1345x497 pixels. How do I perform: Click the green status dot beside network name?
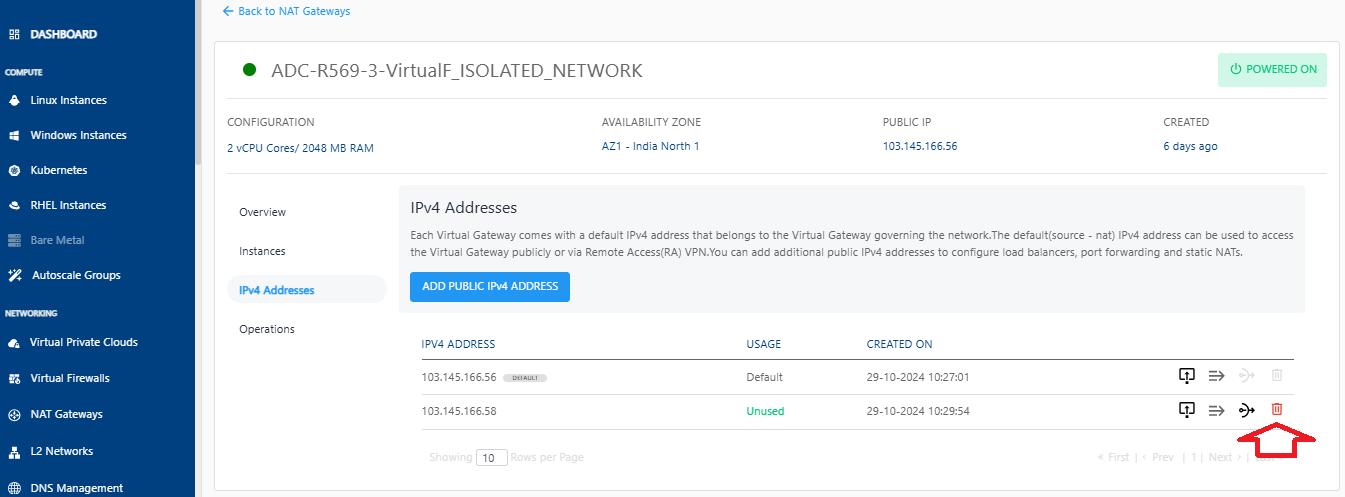tap(250, 70)
